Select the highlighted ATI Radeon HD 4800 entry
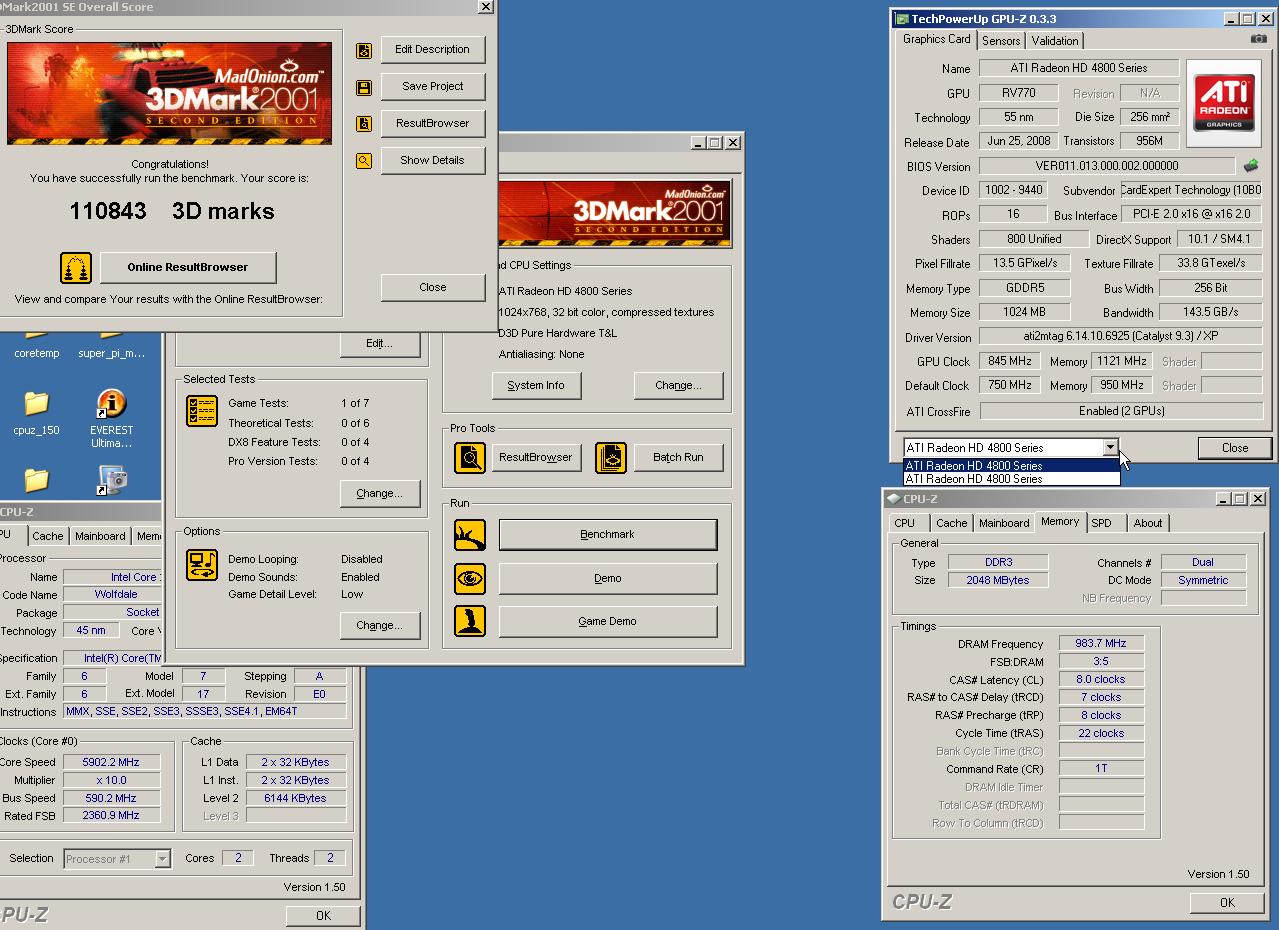The image size is (1279, 930). pyautogui.click(x=1011, y=465)
